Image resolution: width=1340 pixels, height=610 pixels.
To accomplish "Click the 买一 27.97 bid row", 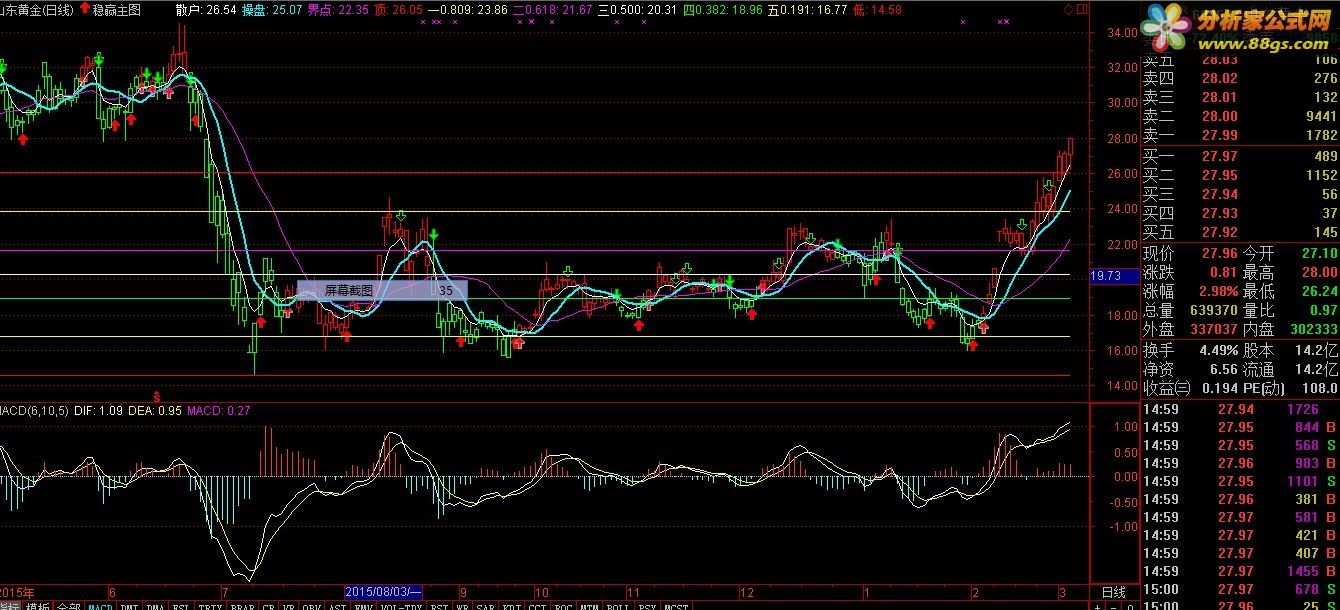I will click(x=1240, y=156).
